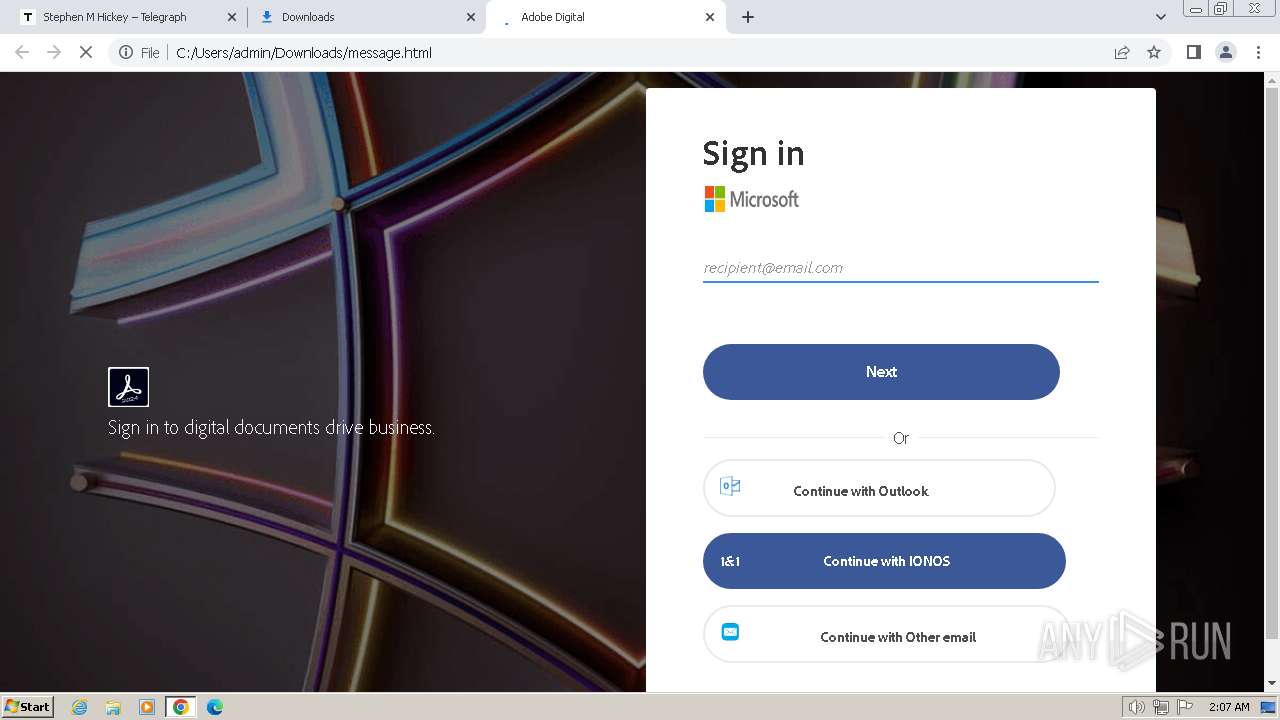Go back with the browser back arrow
This screenshot has width=1280, height=720.
coord(22,52)
